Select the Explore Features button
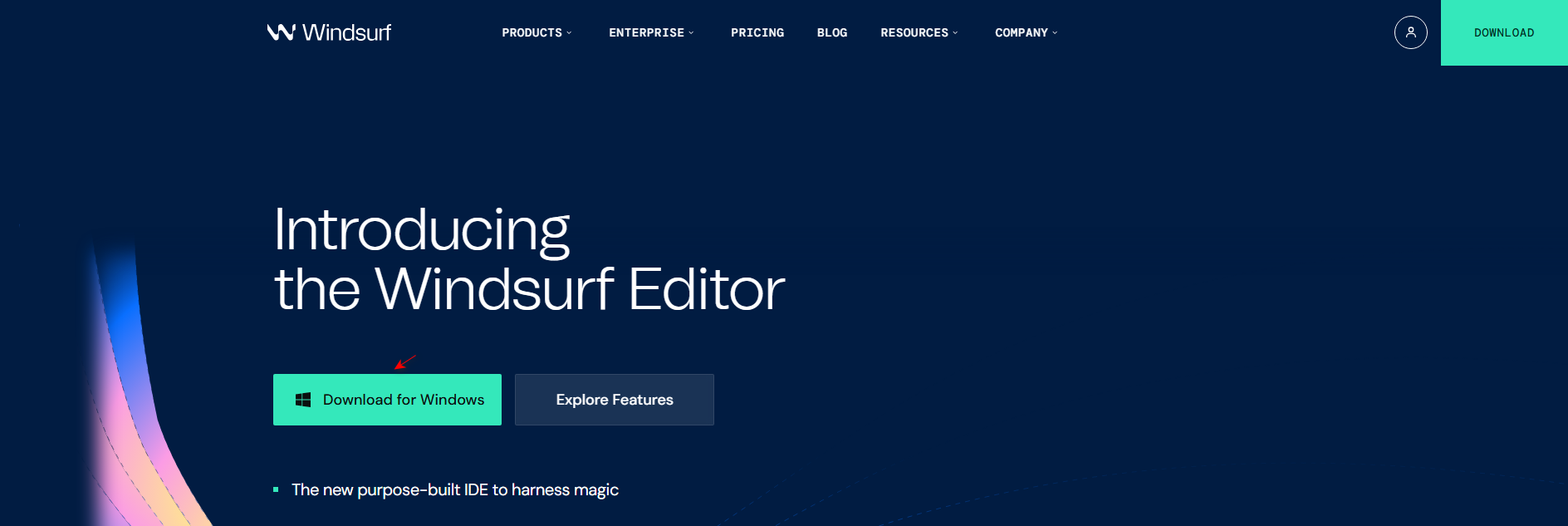 tap(614, 400)
